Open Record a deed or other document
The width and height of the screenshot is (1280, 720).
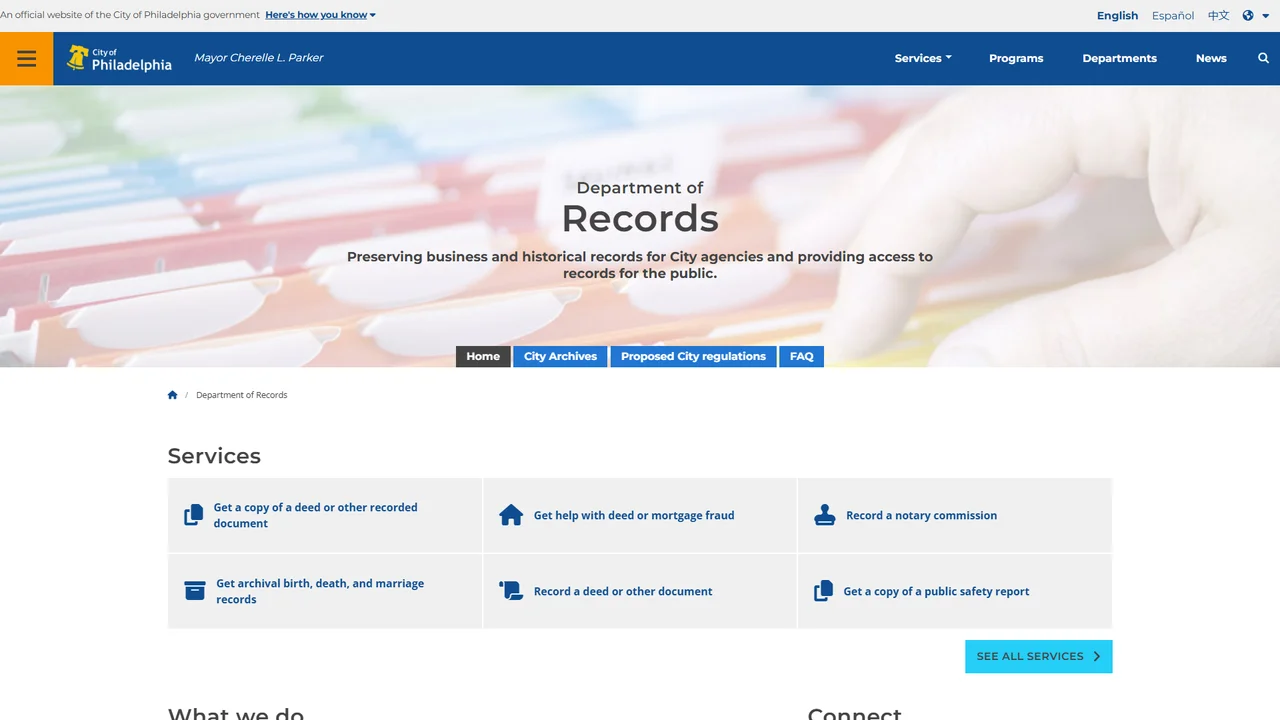(640, 591)
